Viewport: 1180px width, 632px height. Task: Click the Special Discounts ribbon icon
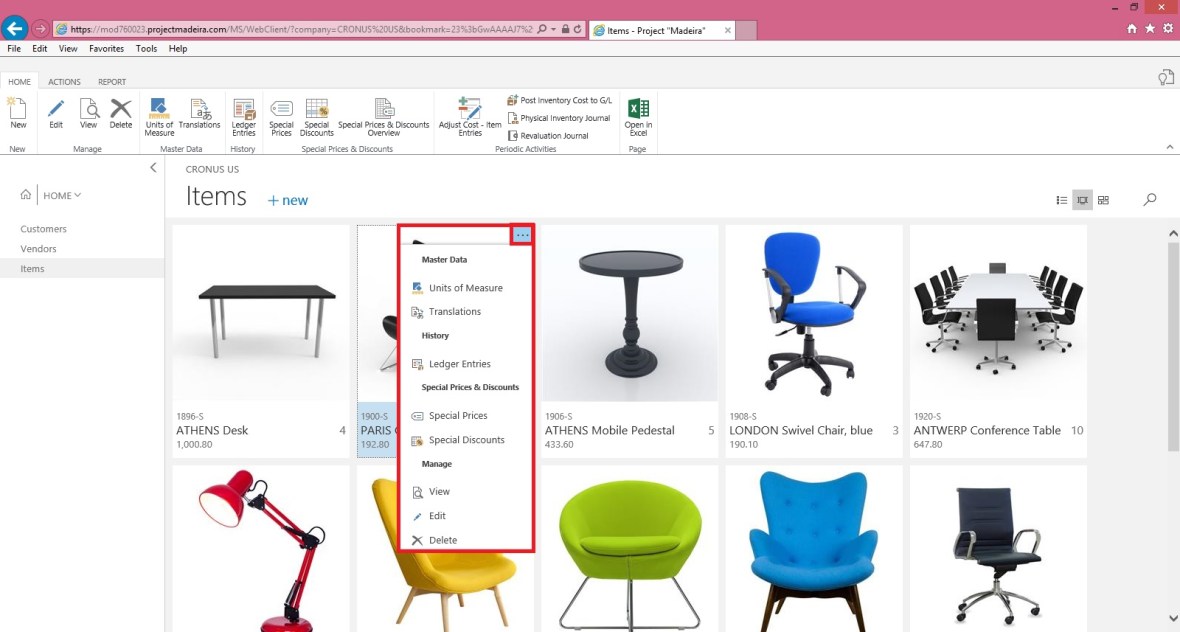[316, 116]
